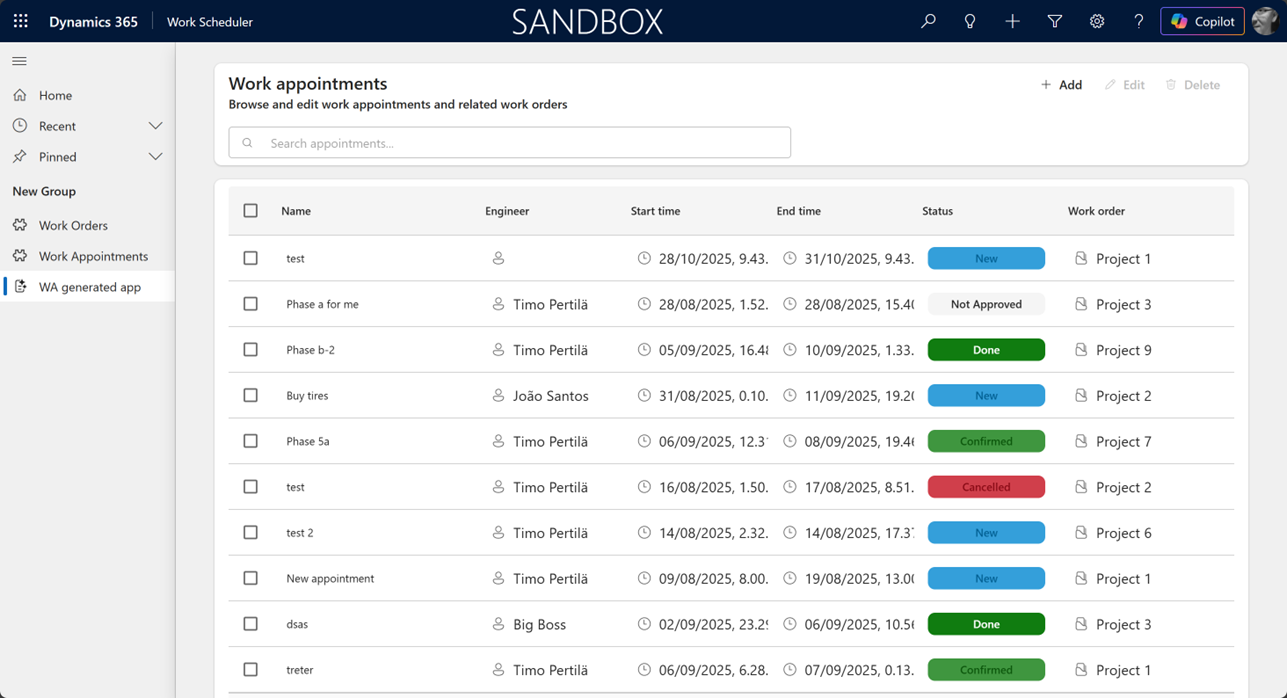Open the Copilot button
This screenshot has width=1287, height=698.
coord(1202,21)
